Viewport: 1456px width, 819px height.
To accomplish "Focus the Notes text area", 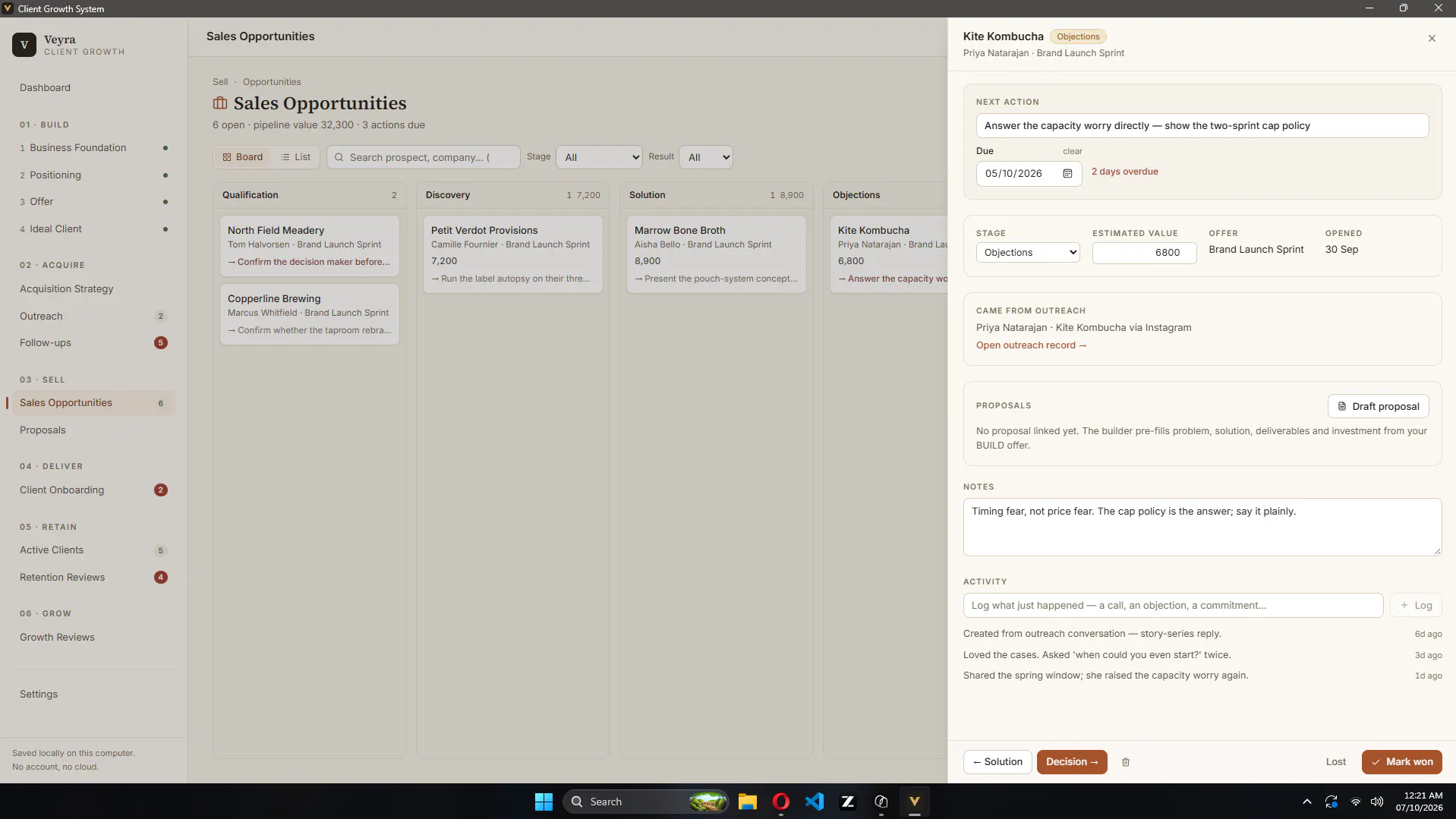I will point(1202,528).
